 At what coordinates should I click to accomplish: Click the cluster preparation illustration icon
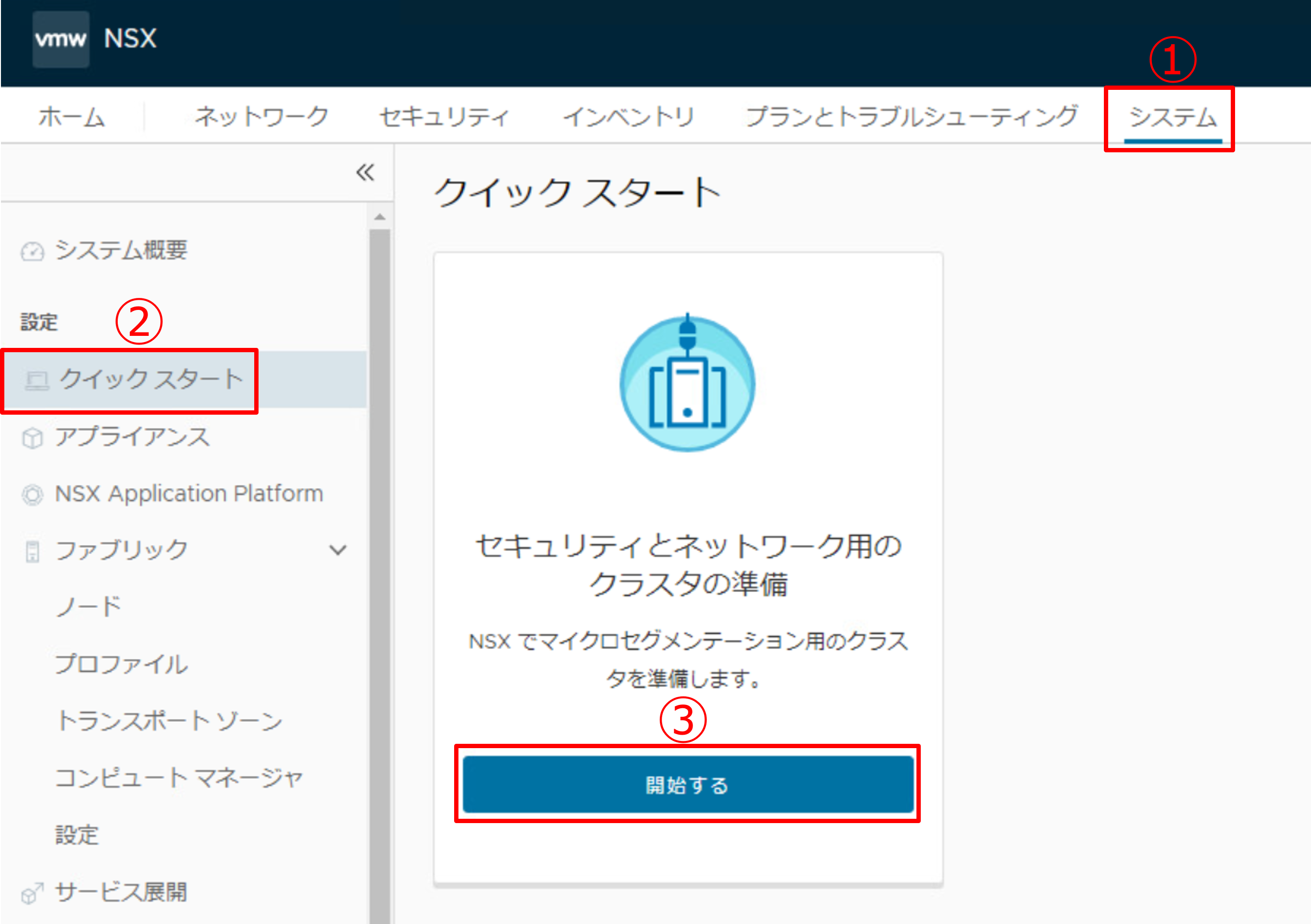coord(687,383)
